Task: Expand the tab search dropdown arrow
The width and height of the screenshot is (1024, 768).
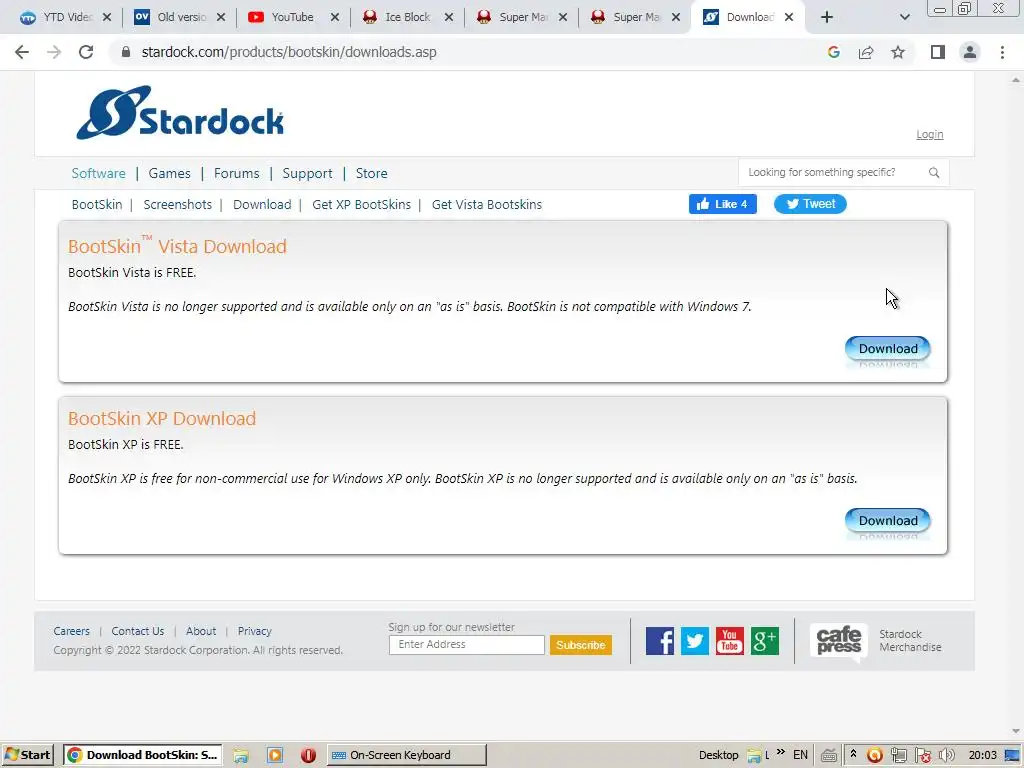Action: 904,18
